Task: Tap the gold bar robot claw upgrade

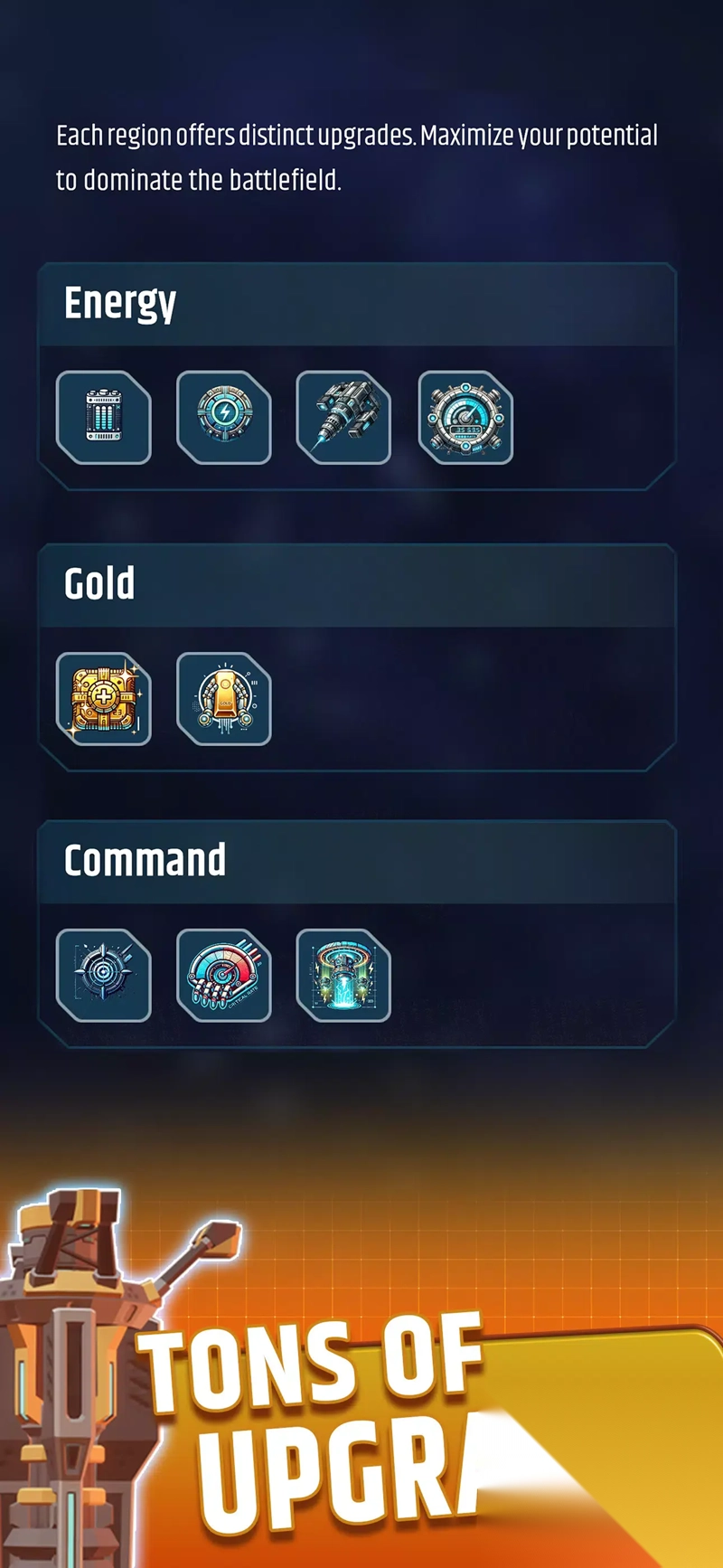Action: pyautogui.click(x=224, y=699)
